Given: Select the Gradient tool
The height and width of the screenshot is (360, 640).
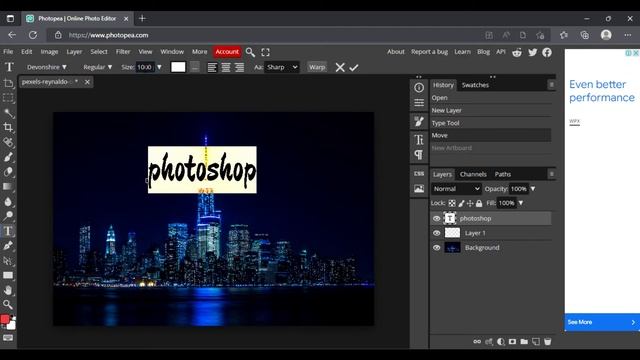Looking at the screenshot, I should [8, 187].
